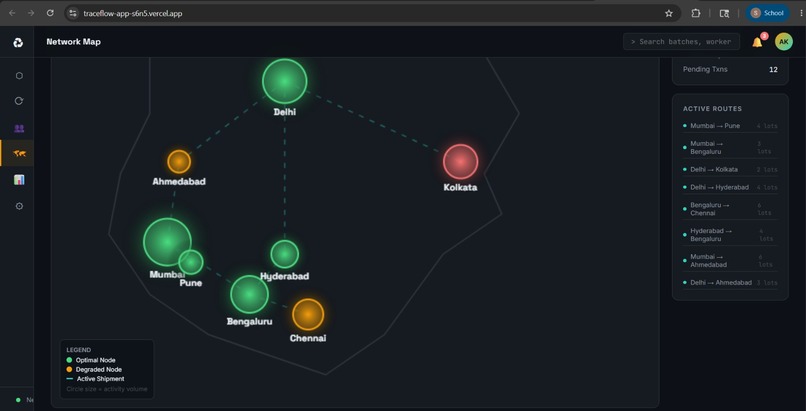Open the bar chart analytics sidebar icon

19,180
